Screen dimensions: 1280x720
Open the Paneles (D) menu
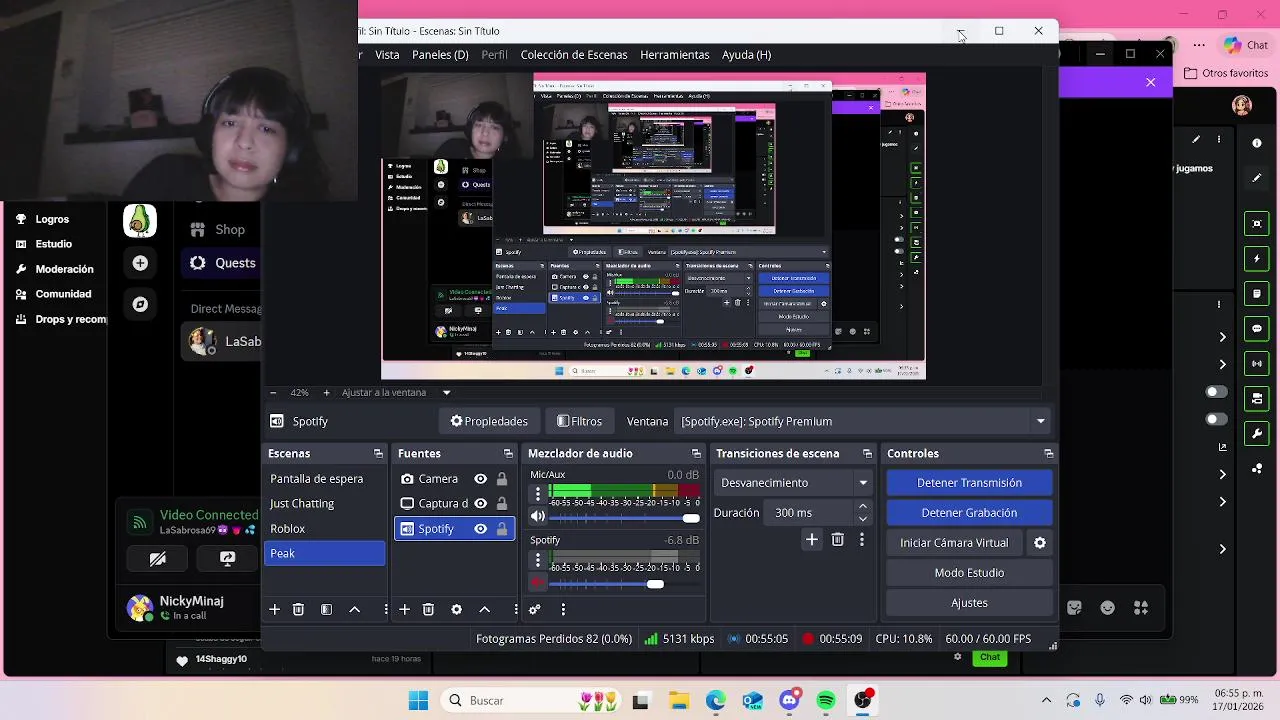tap(440, 55)
